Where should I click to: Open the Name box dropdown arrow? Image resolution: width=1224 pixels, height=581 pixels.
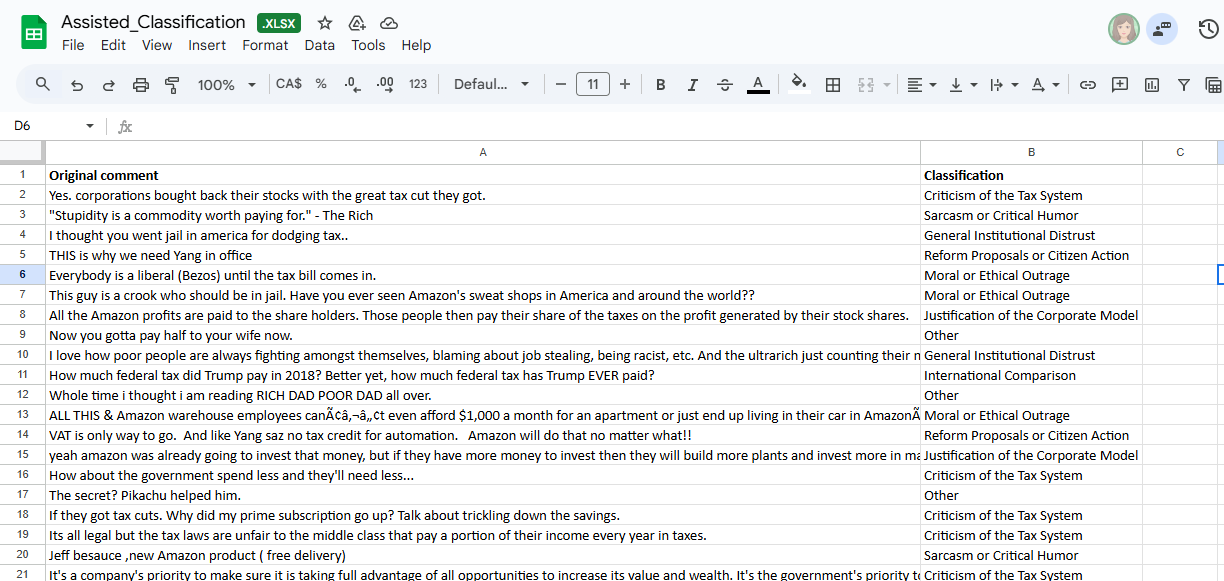[90, 126]
